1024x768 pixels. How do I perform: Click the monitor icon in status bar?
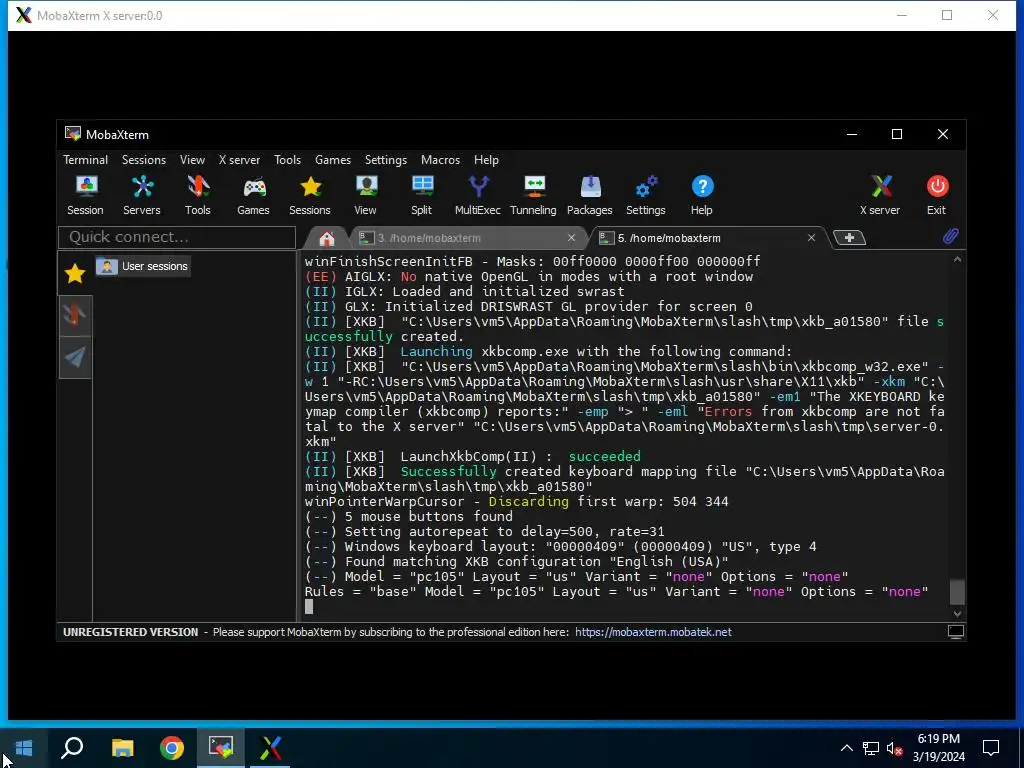point(955,632)
